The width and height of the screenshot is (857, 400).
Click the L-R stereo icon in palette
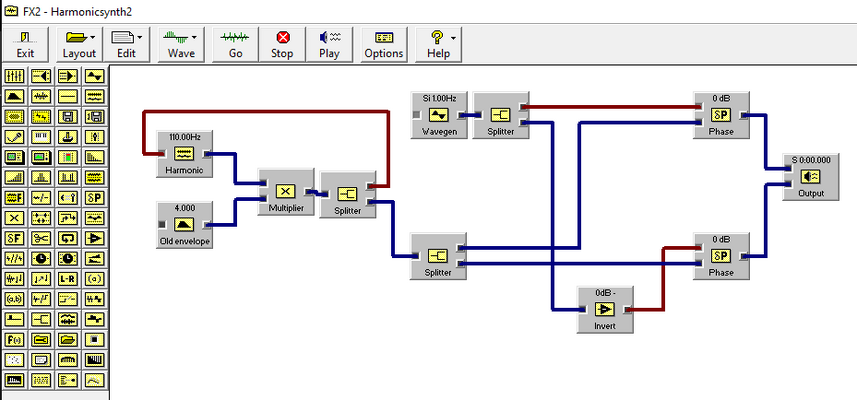tap(68, 279)
